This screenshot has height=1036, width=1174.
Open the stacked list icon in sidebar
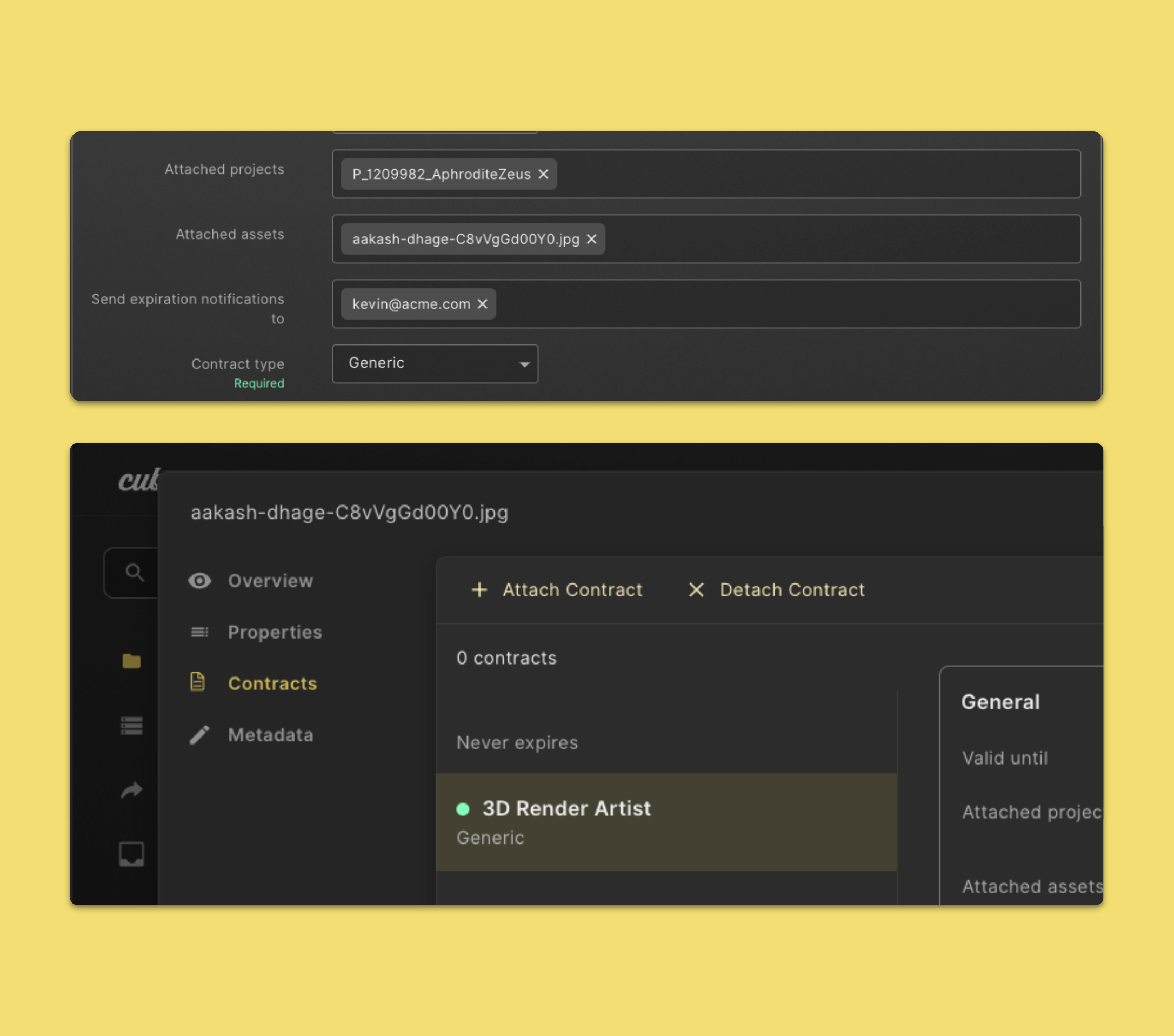click(x=131, y=726)
